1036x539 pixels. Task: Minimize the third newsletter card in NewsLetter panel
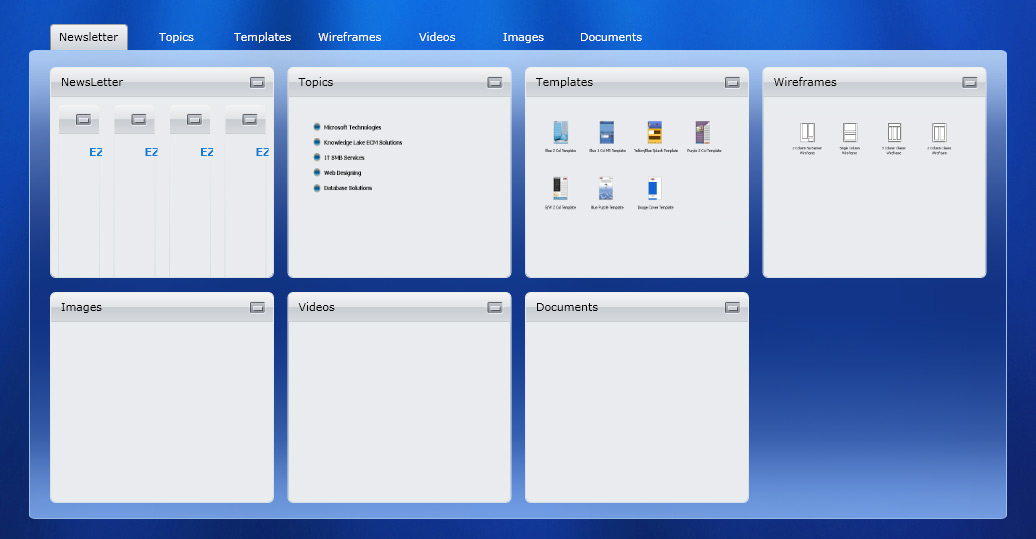pyautogui.click(x=194, y=120)
